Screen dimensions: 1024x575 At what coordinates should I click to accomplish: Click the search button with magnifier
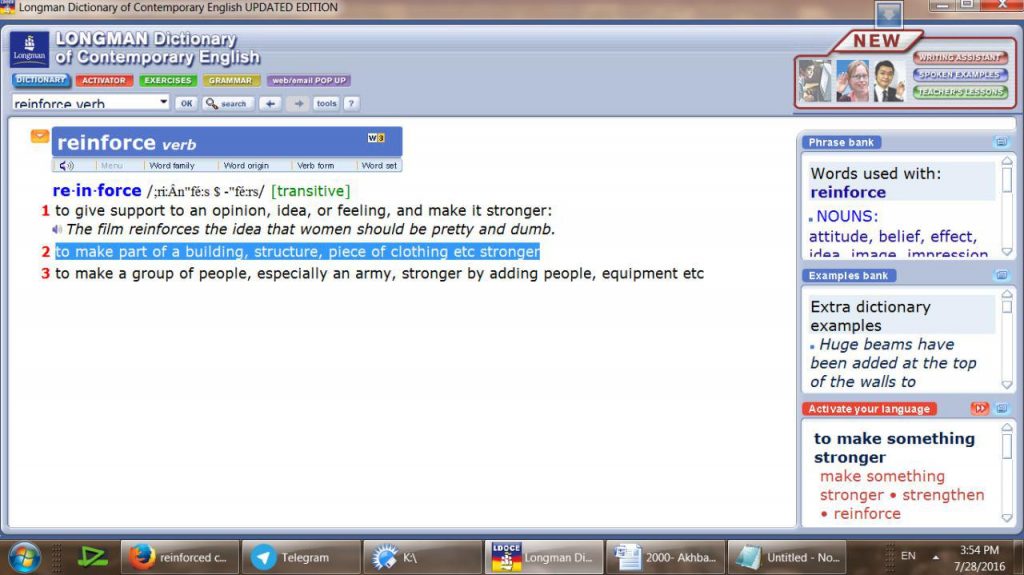click(227, 103)
